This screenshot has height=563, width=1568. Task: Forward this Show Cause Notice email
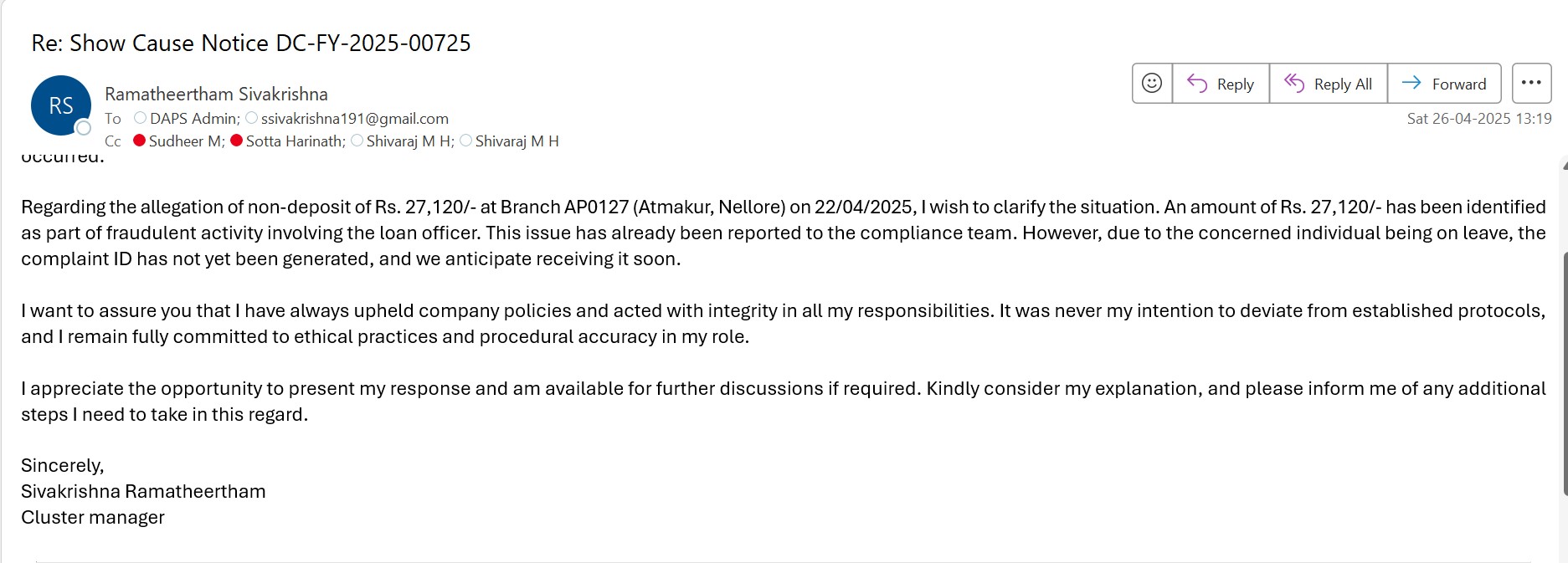point(1444,84)
